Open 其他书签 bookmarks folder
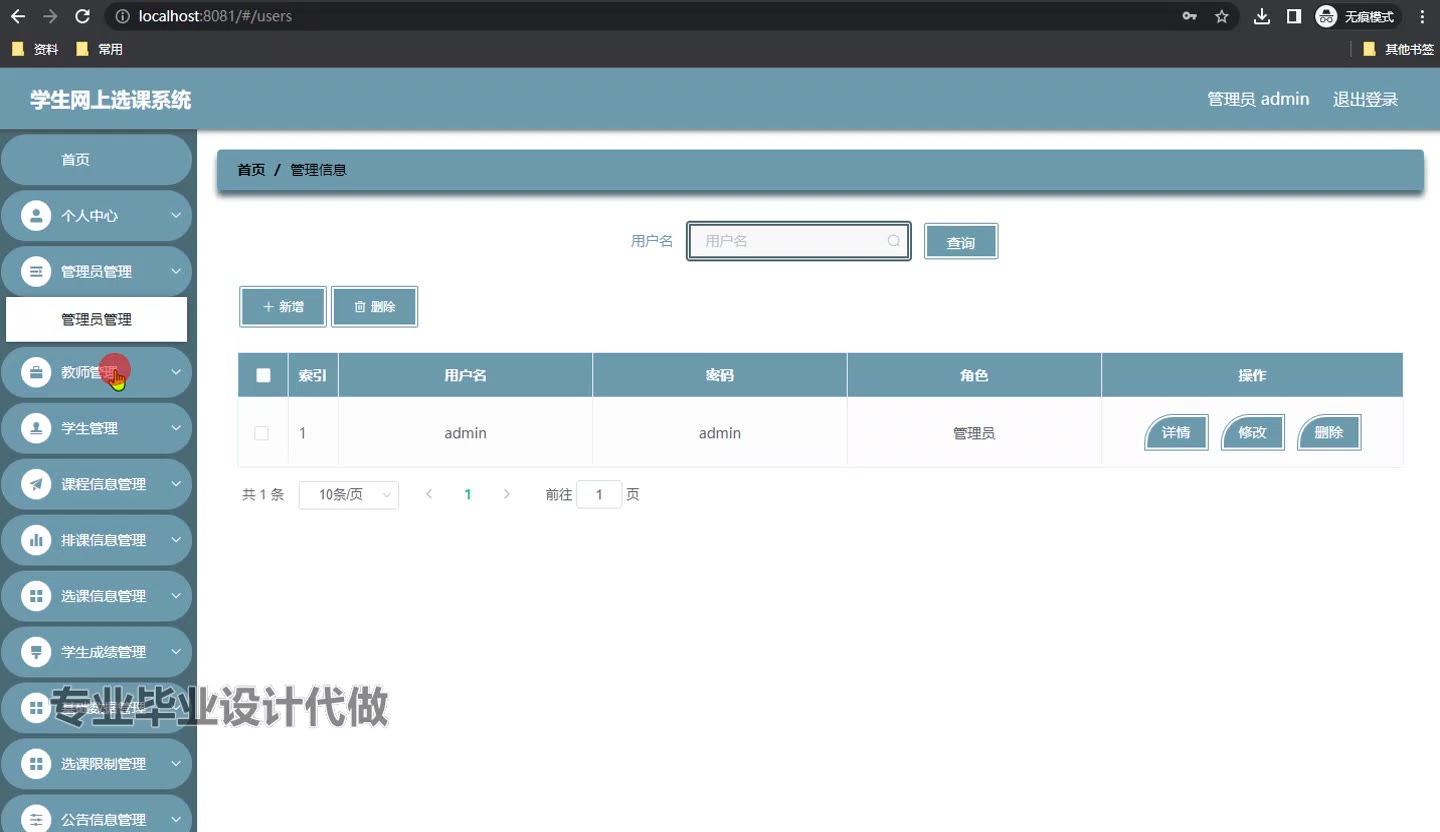The width and height of the screenshot is (1440, 832). (x=1398, y=49)
